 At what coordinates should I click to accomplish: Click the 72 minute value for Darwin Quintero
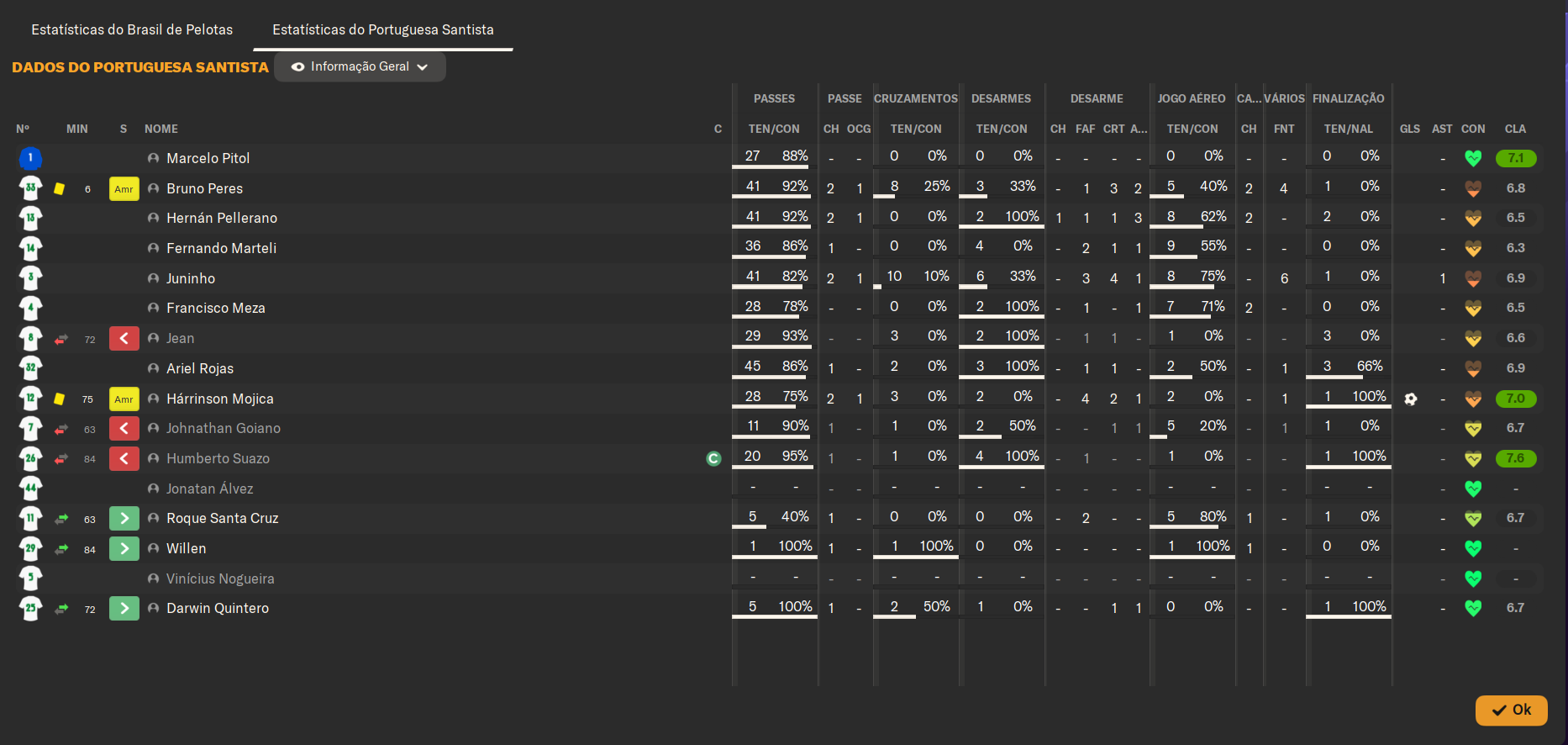point(90,610)
